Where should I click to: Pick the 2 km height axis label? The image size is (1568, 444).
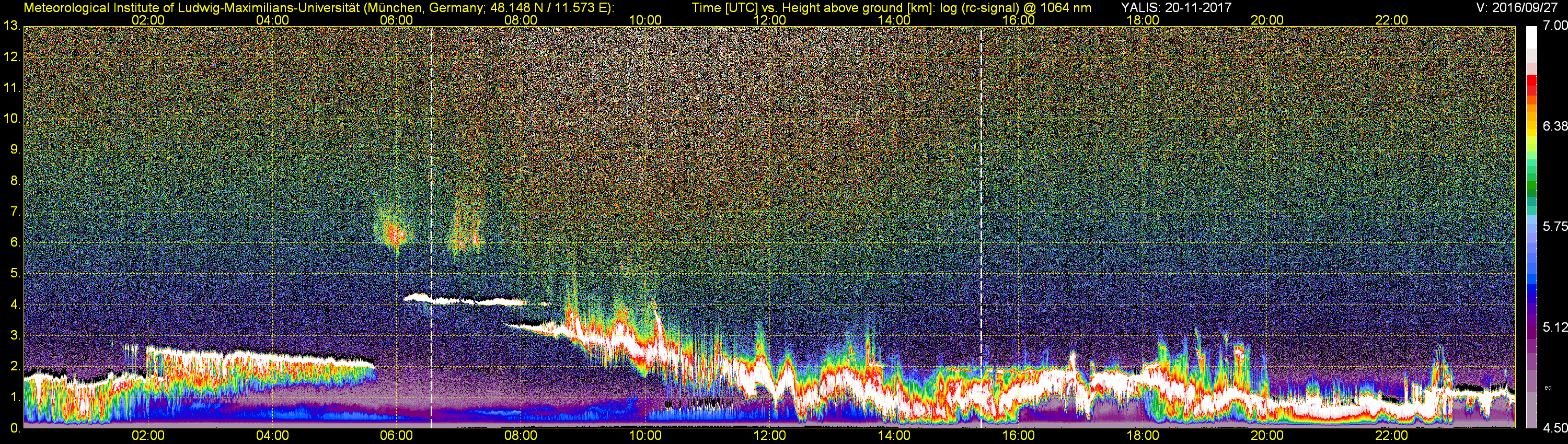(15, 366)
